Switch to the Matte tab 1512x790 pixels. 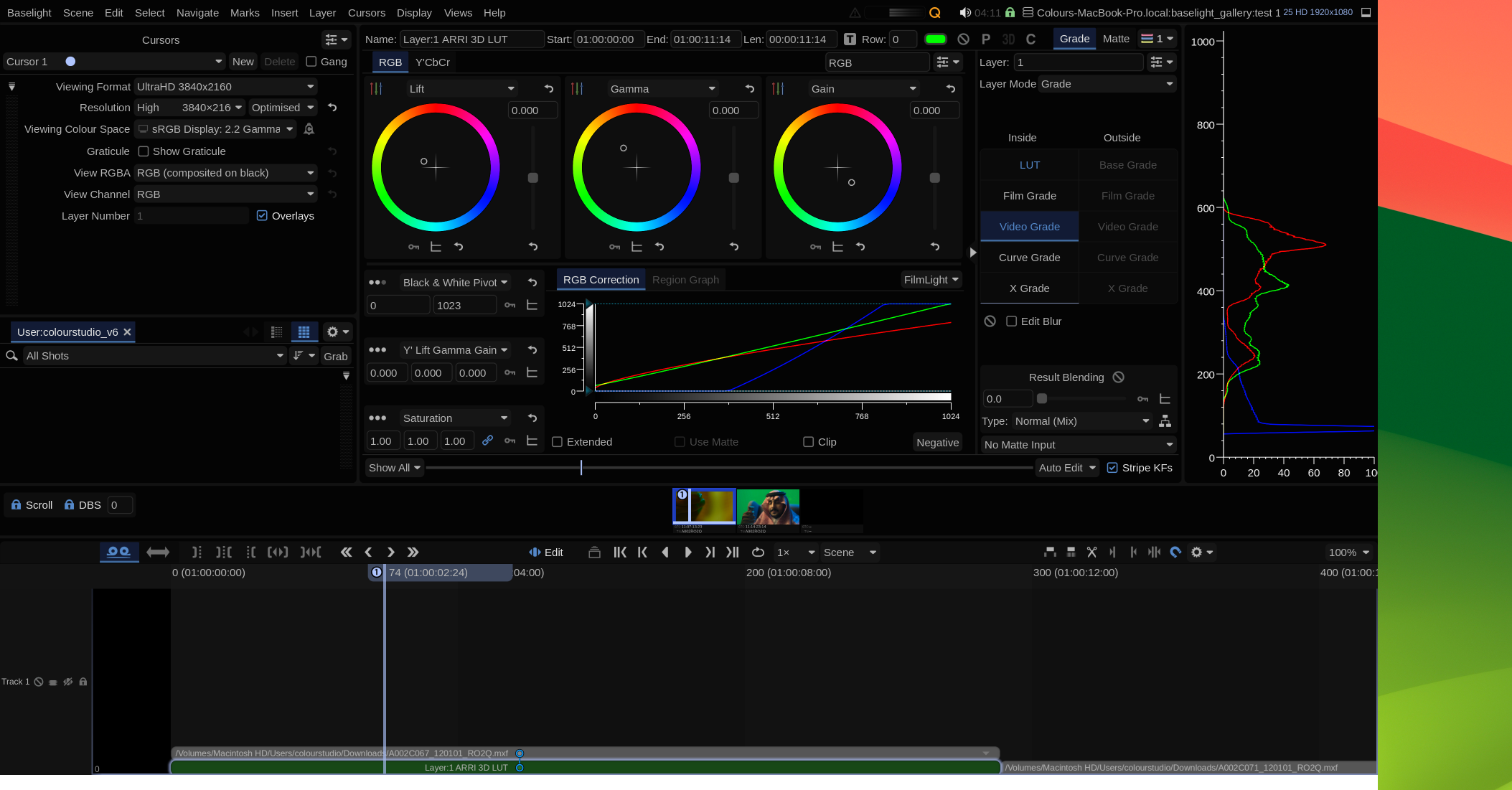(1116, 39)
